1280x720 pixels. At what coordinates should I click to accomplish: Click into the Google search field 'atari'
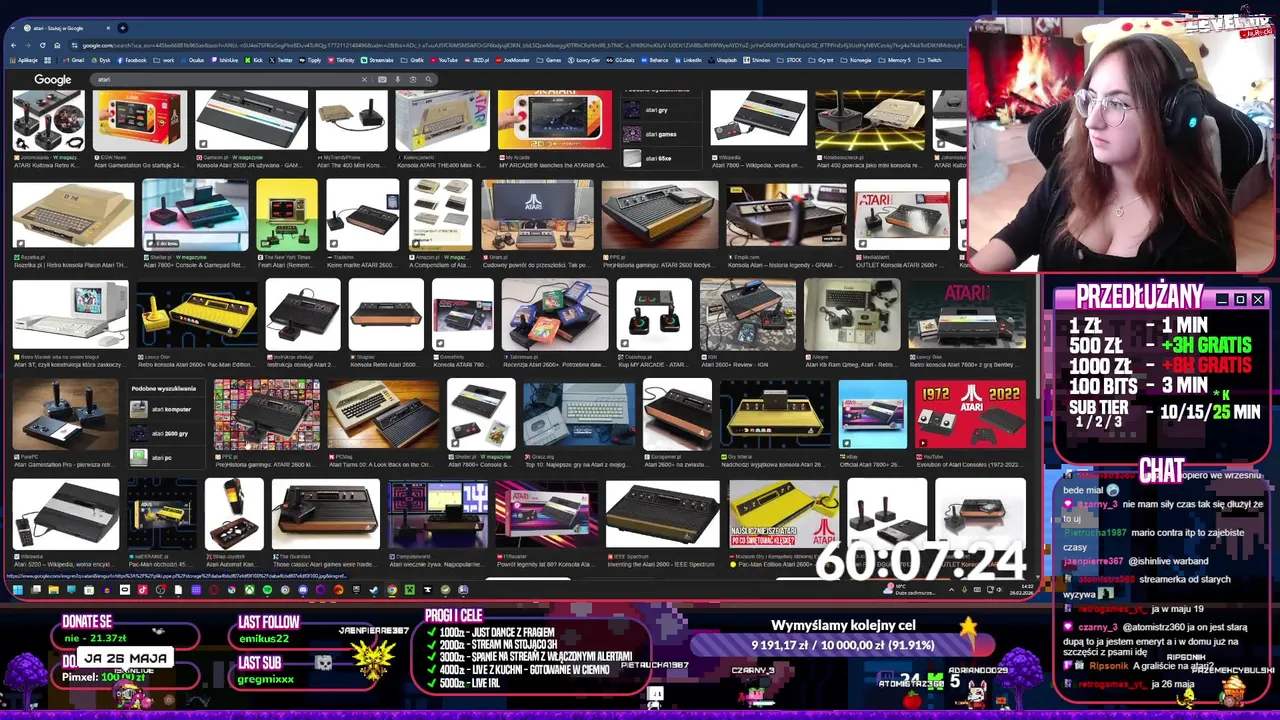225,79
